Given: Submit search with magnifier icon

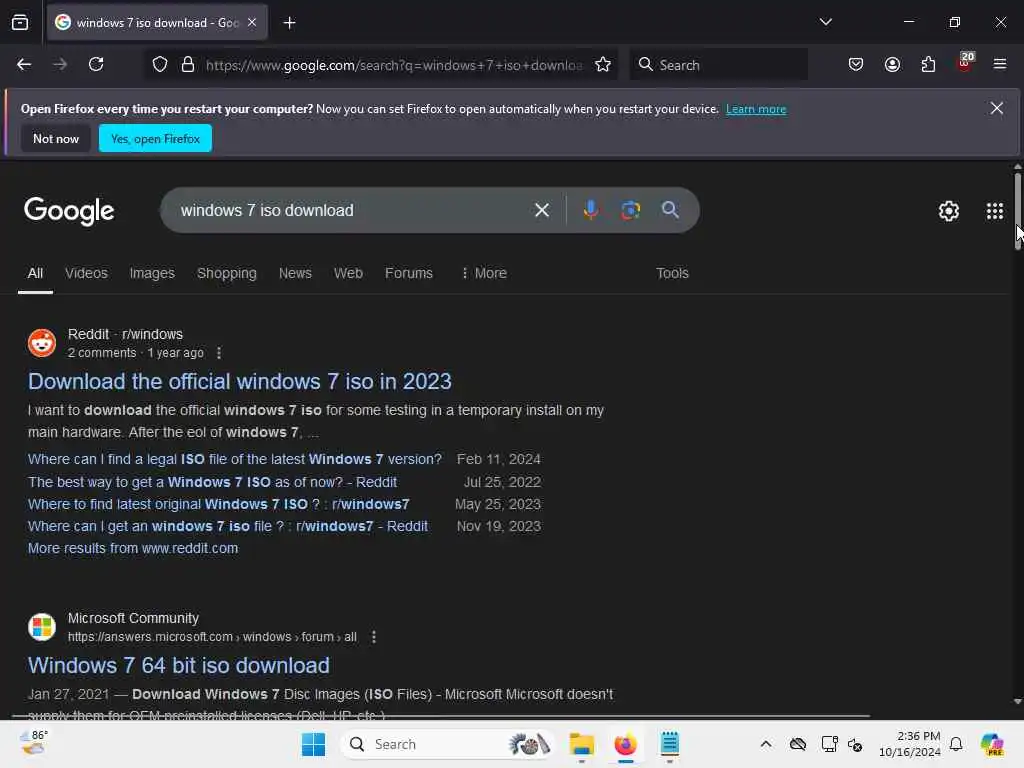Looking at the screenshot, I should [670, 210].
